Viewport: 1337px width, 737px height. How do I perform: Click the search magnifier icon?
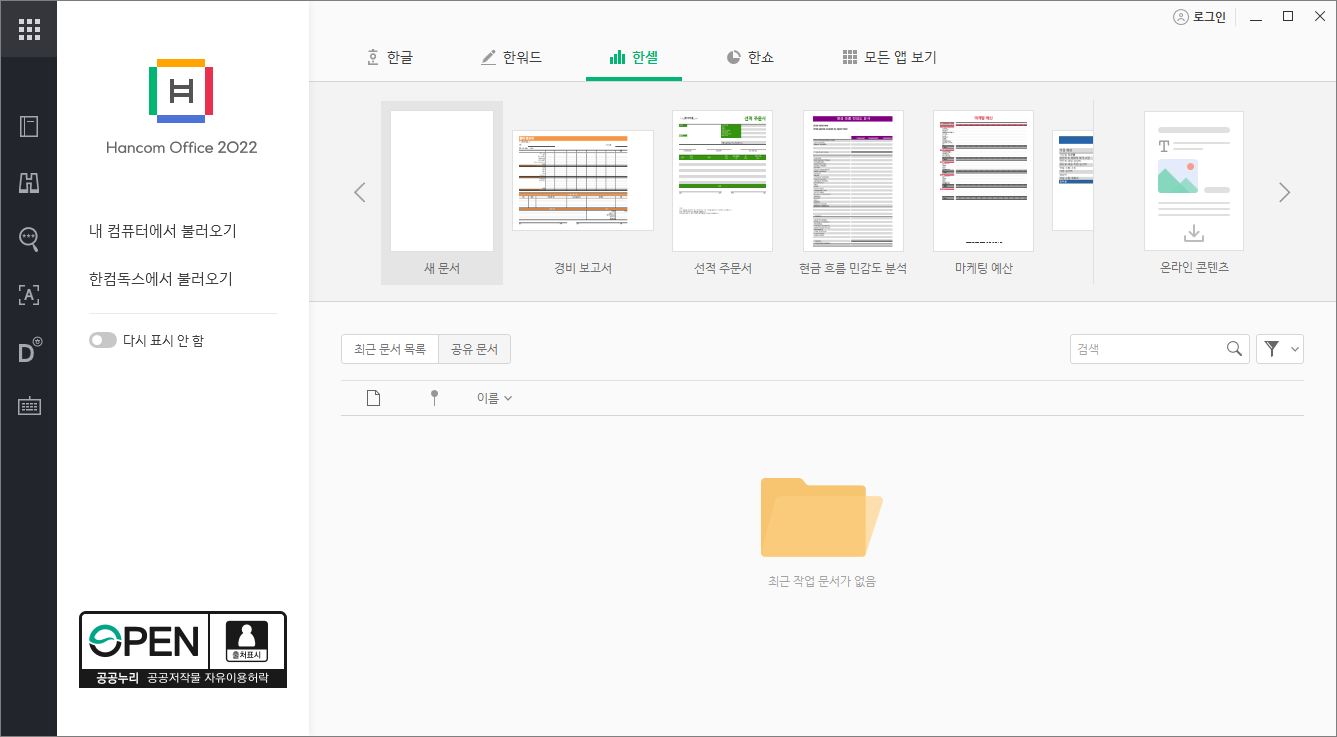[x=1235, y=349]
